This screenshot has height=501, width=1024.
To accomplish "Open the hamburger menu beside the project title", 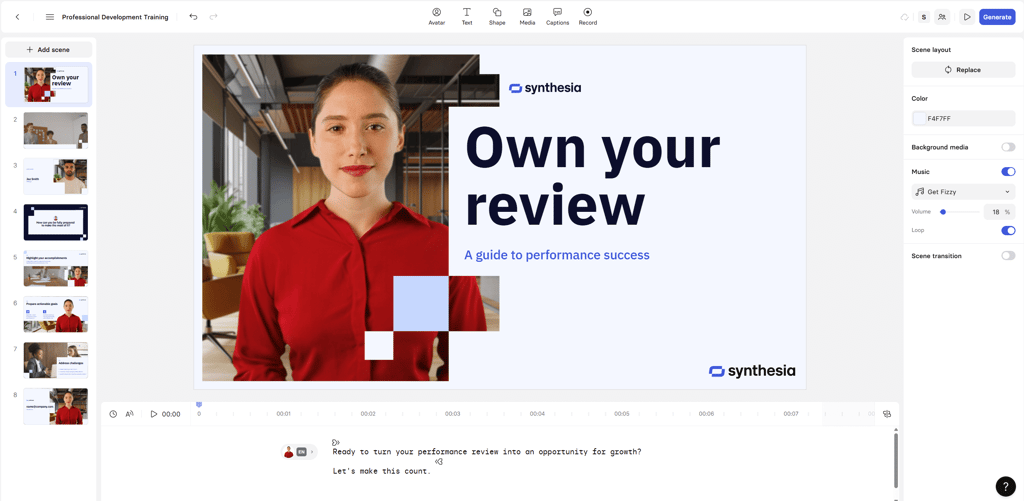I will (50, 17).
